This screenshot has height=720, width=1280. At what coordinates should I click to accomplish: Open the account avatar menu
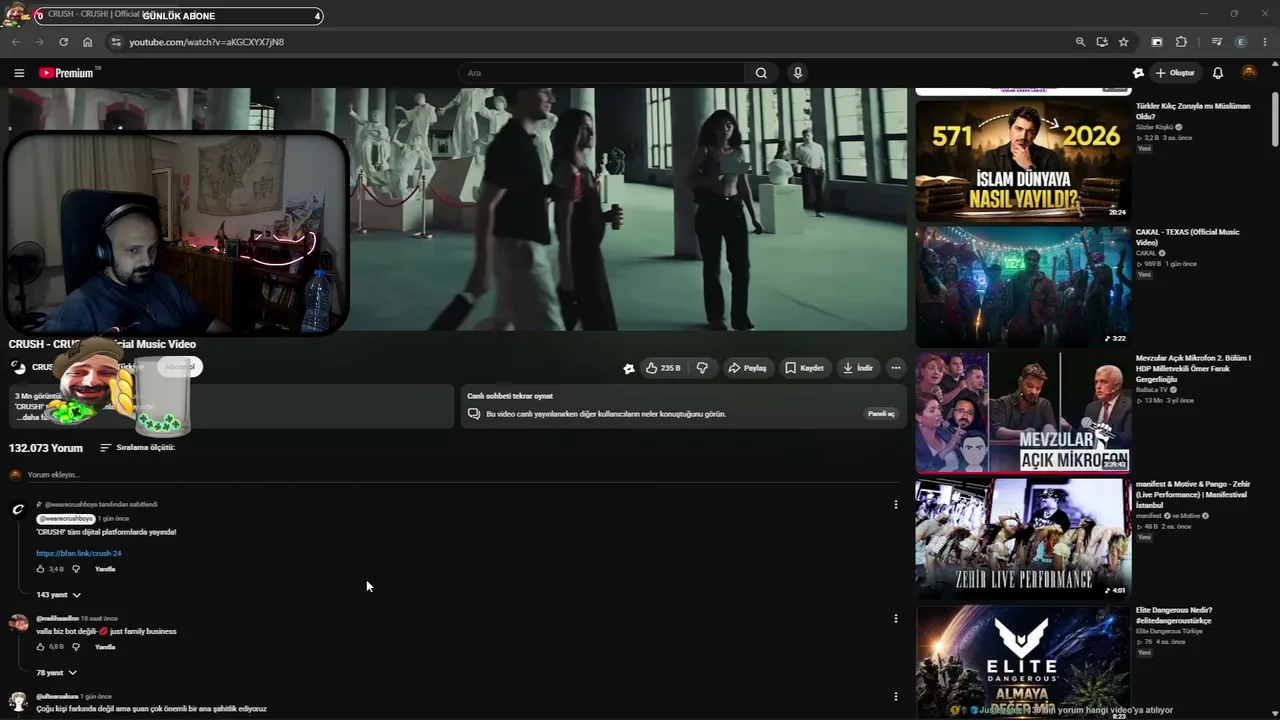pos(1249,73)
